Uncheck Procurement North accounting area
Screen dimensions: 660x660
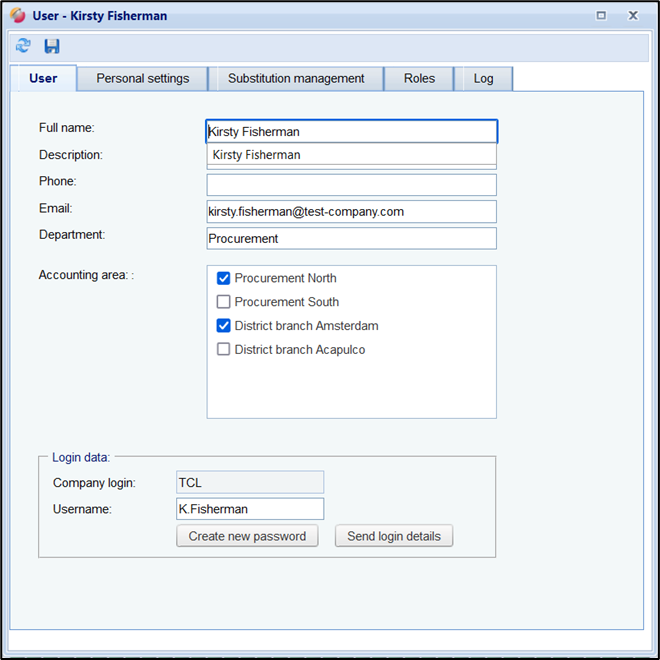[x=224, y=278]
